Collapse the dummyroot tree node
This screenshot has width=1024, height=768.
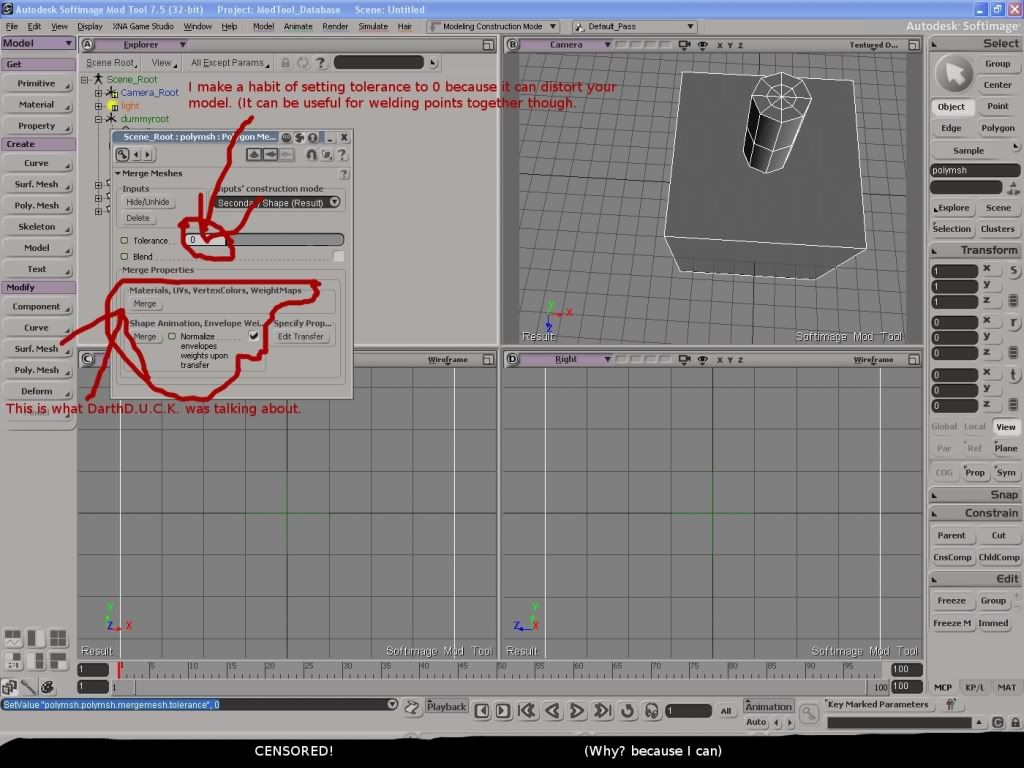98,120
